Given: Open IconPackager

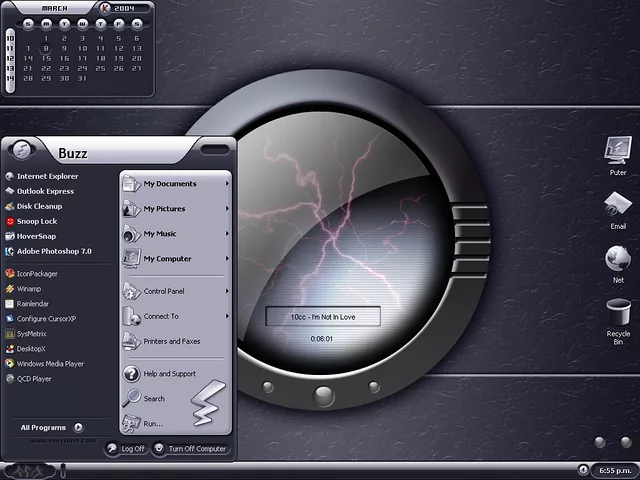Looking at the screenshot, I should (38, 273).
